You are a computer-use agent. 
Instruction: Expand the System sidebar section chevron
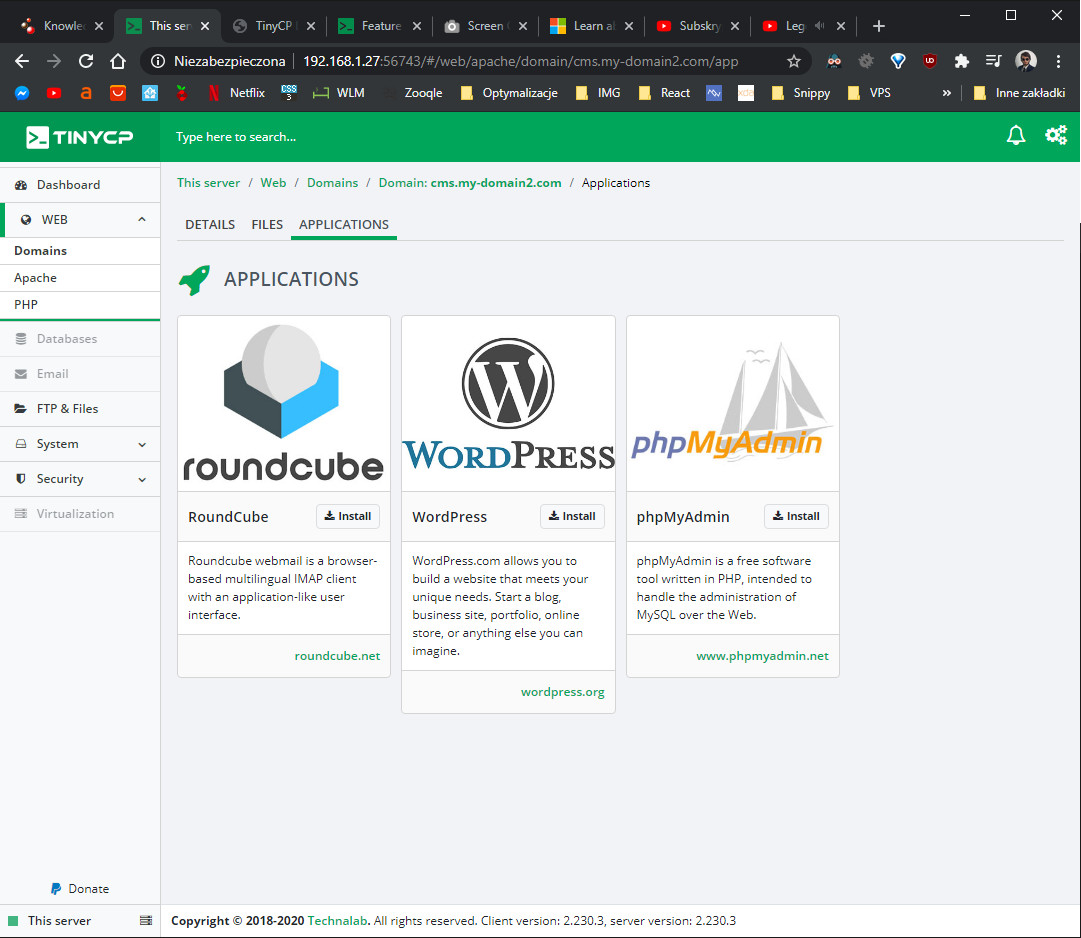tap(142, 445)
